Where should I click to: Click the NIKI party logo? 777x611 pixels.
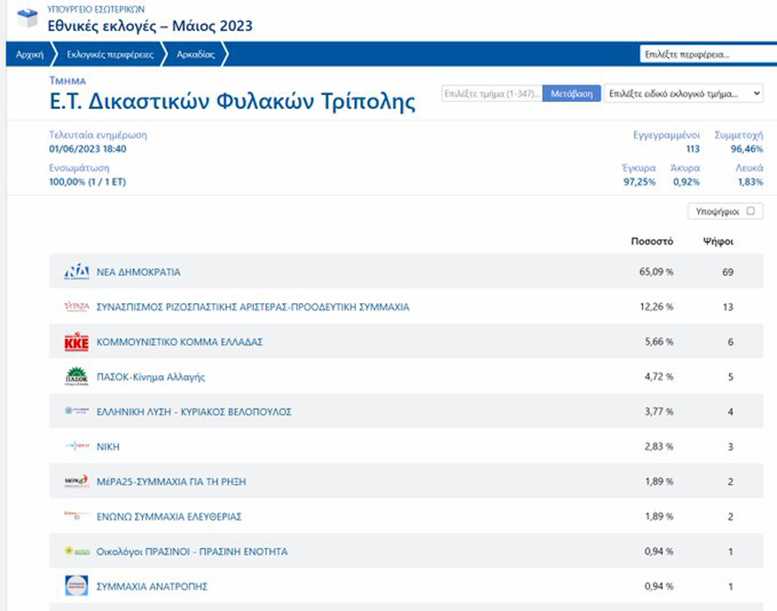point(77,446)
